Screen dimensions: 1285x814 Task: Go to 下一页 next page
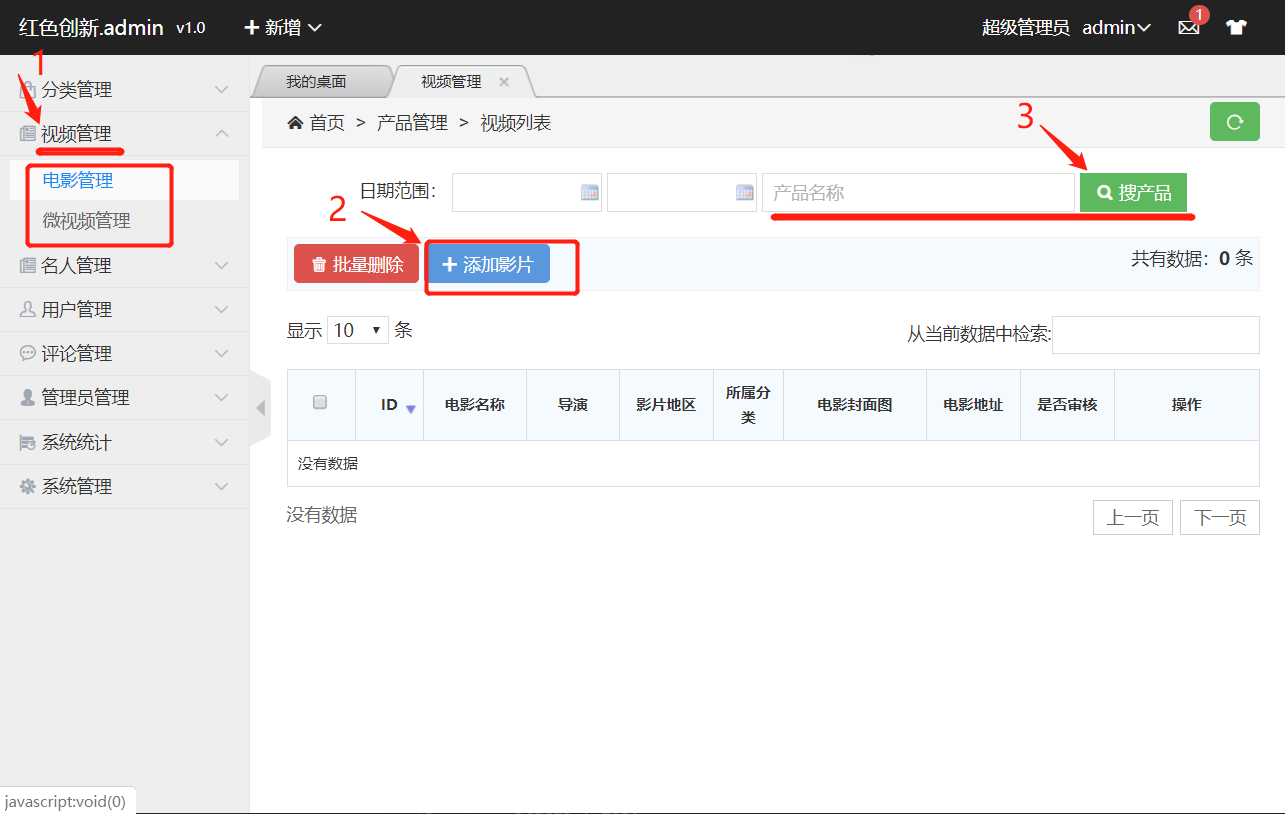[x=1220, y=517]
